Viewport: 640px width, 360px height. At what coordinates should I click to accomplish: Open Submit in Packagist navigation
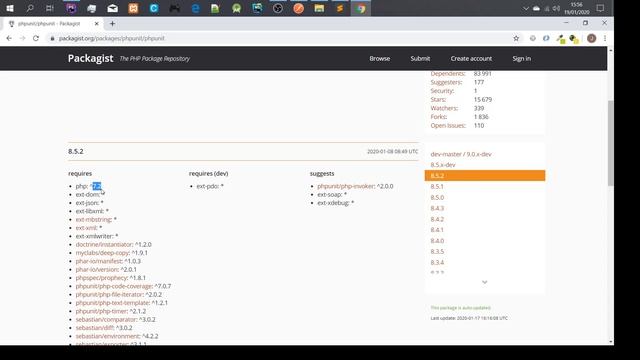(420, 58)
